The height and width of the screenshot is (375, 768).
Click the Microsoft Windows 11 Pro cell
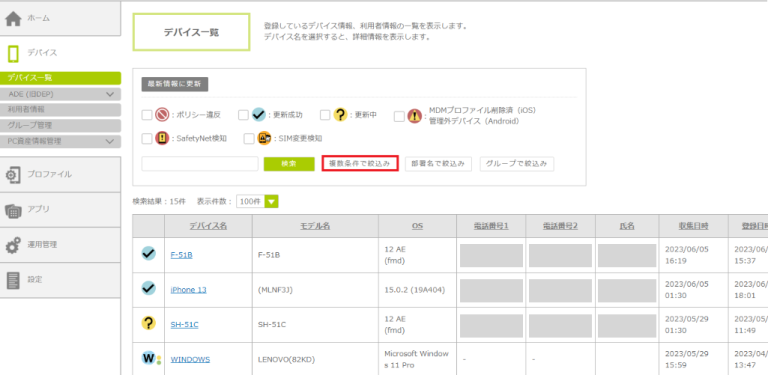pos(416,360)
